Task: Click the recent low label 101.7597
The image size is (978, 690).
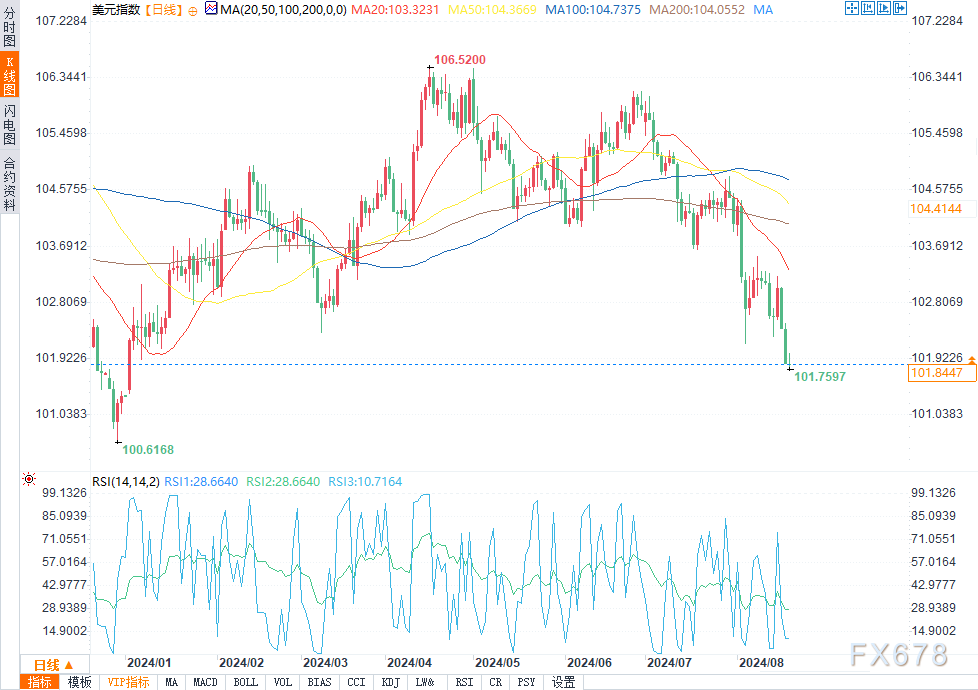Action: pos(820,377)
